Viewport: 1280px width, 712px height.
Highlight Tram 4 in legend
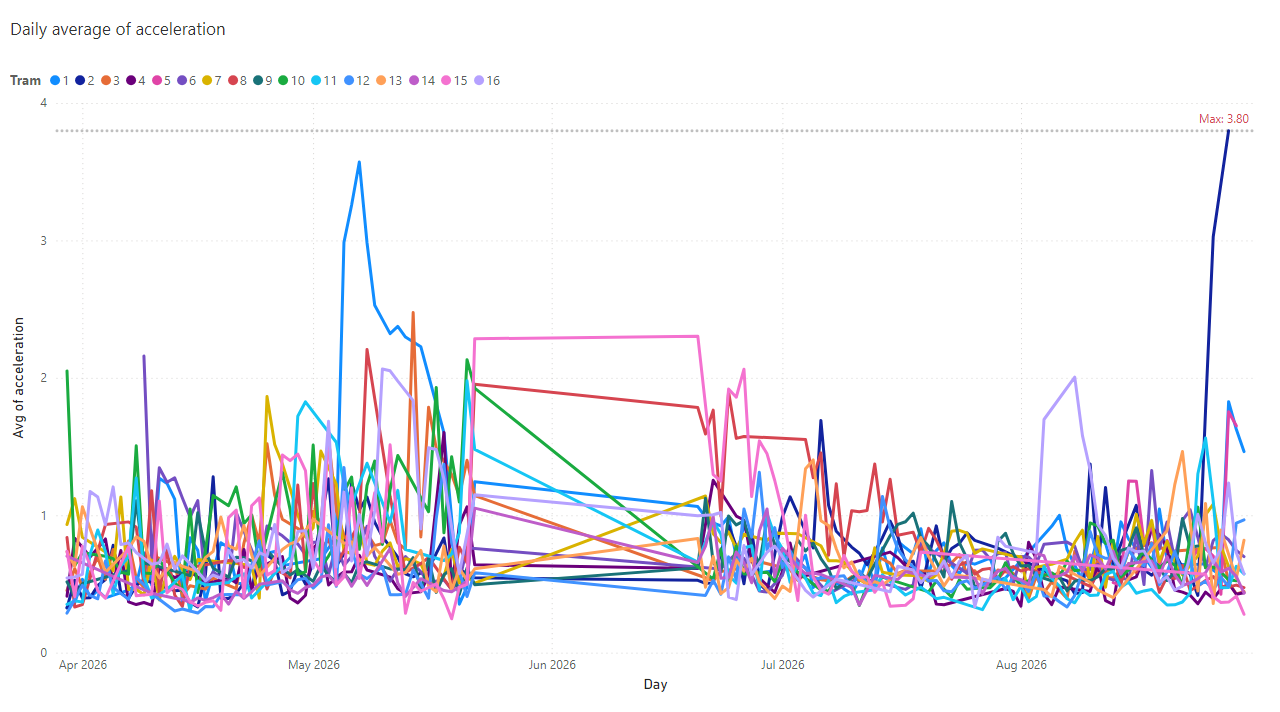pyautogui.click(x=134, y=80)
